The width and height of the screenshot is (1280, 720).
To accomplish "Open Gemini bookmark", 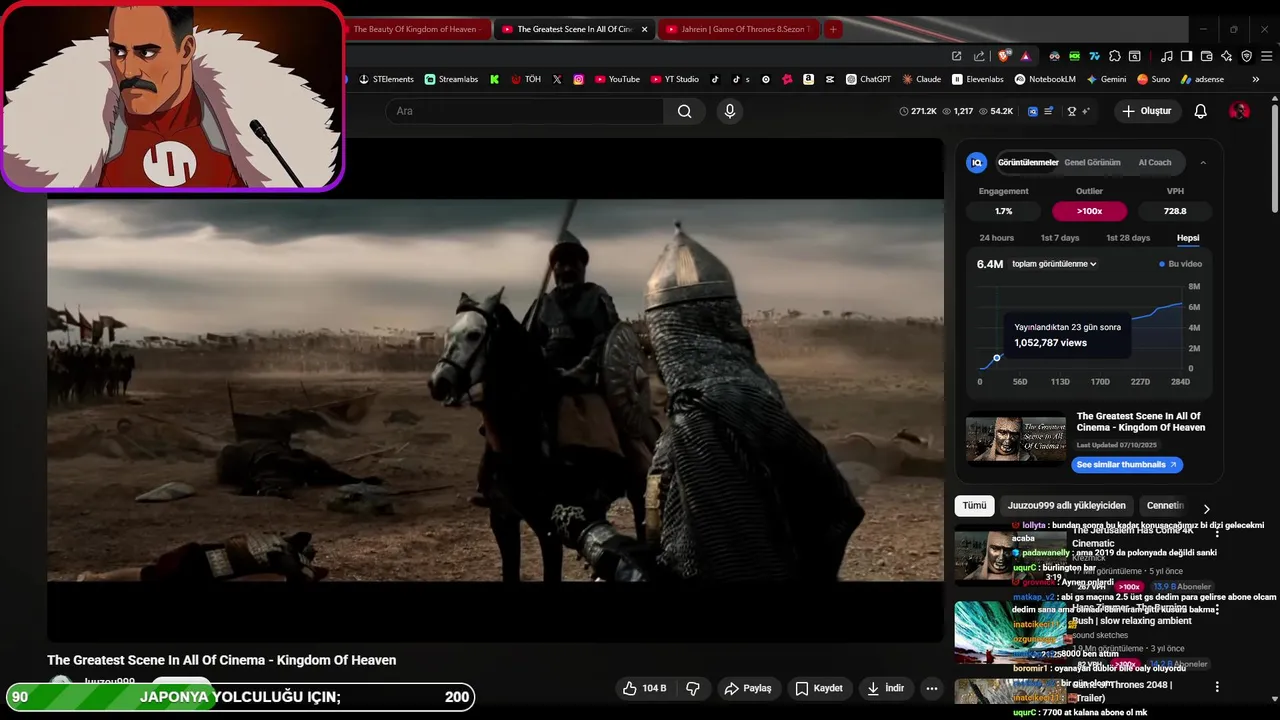I will click(x=1106, y=79).
